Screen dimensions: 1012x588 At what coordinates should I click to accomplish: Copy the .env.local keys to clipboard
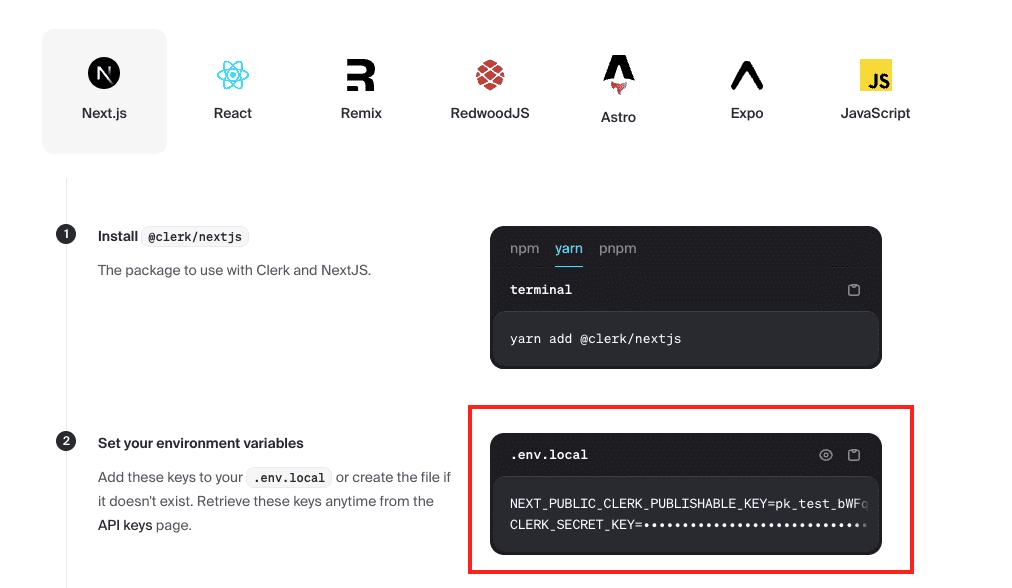coord(854,455)
